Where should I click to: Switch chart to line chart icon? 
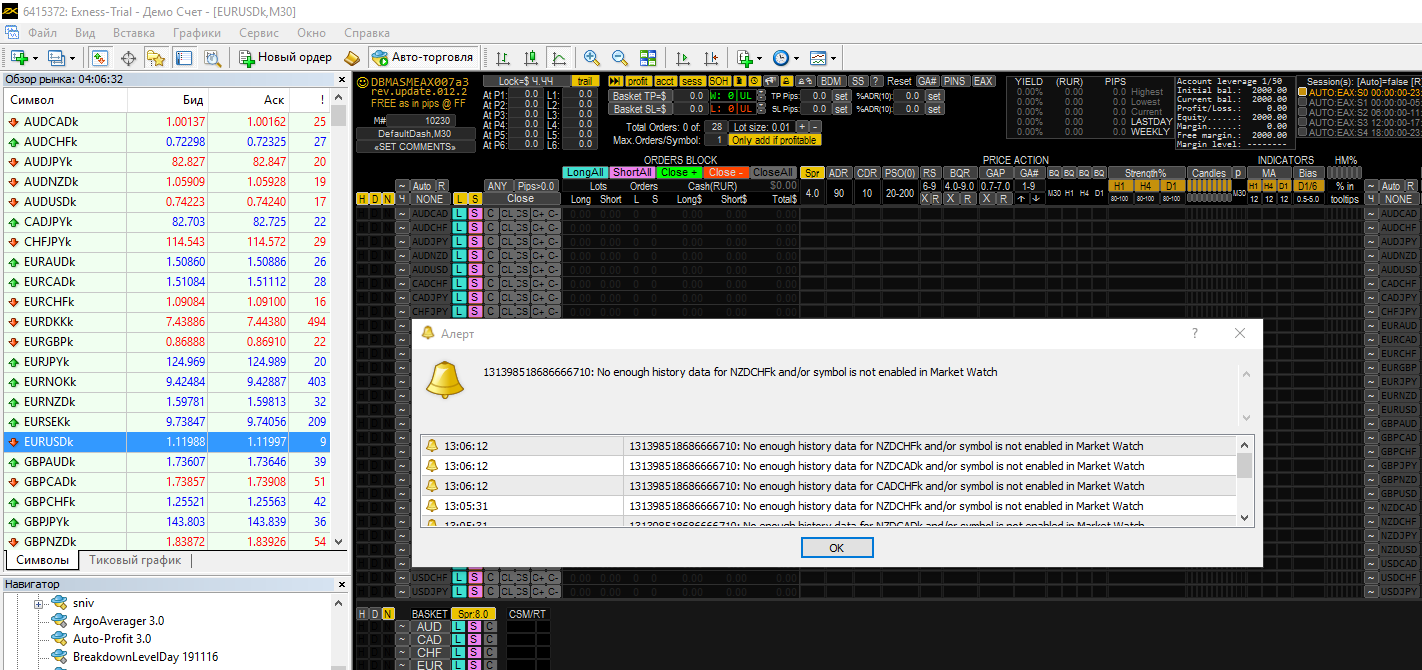click(559, 57)
